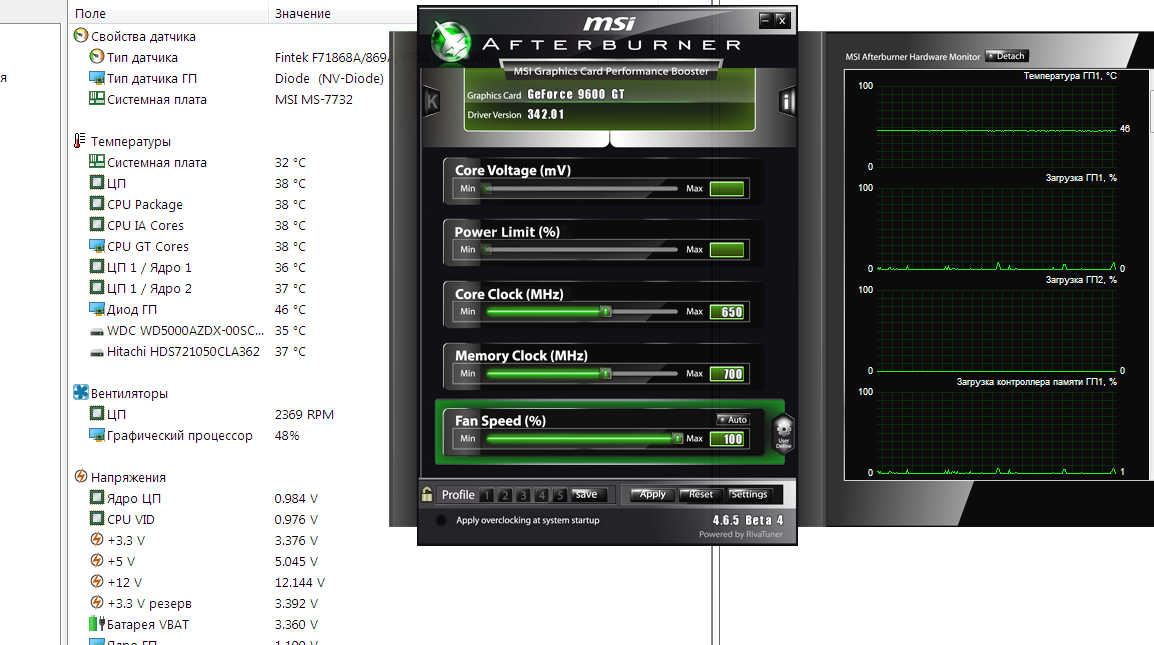Minimize the Afterburner window
This screenshot has width=1154, height=645.
(x=765, y=20)
